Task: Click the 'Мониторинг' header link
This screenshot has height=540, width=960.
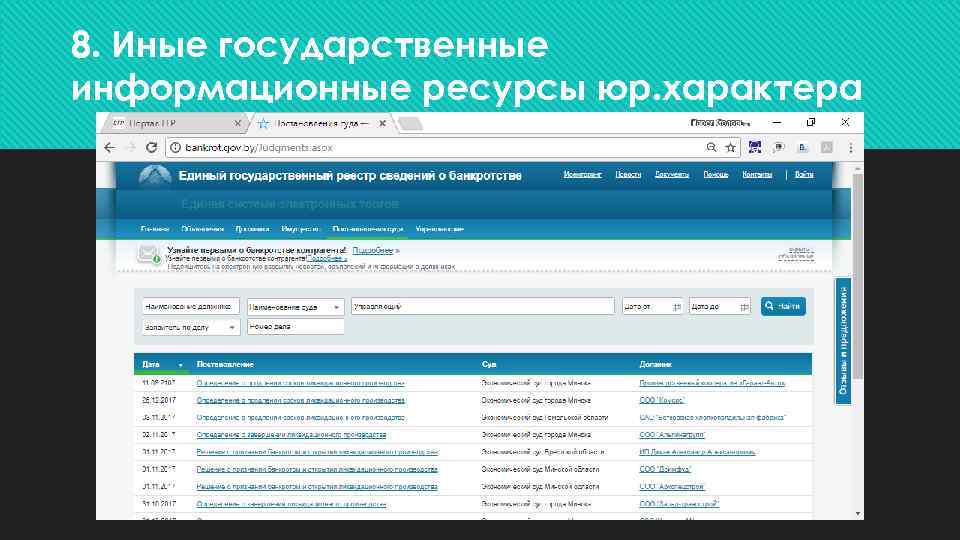Action: pos(582,174)
